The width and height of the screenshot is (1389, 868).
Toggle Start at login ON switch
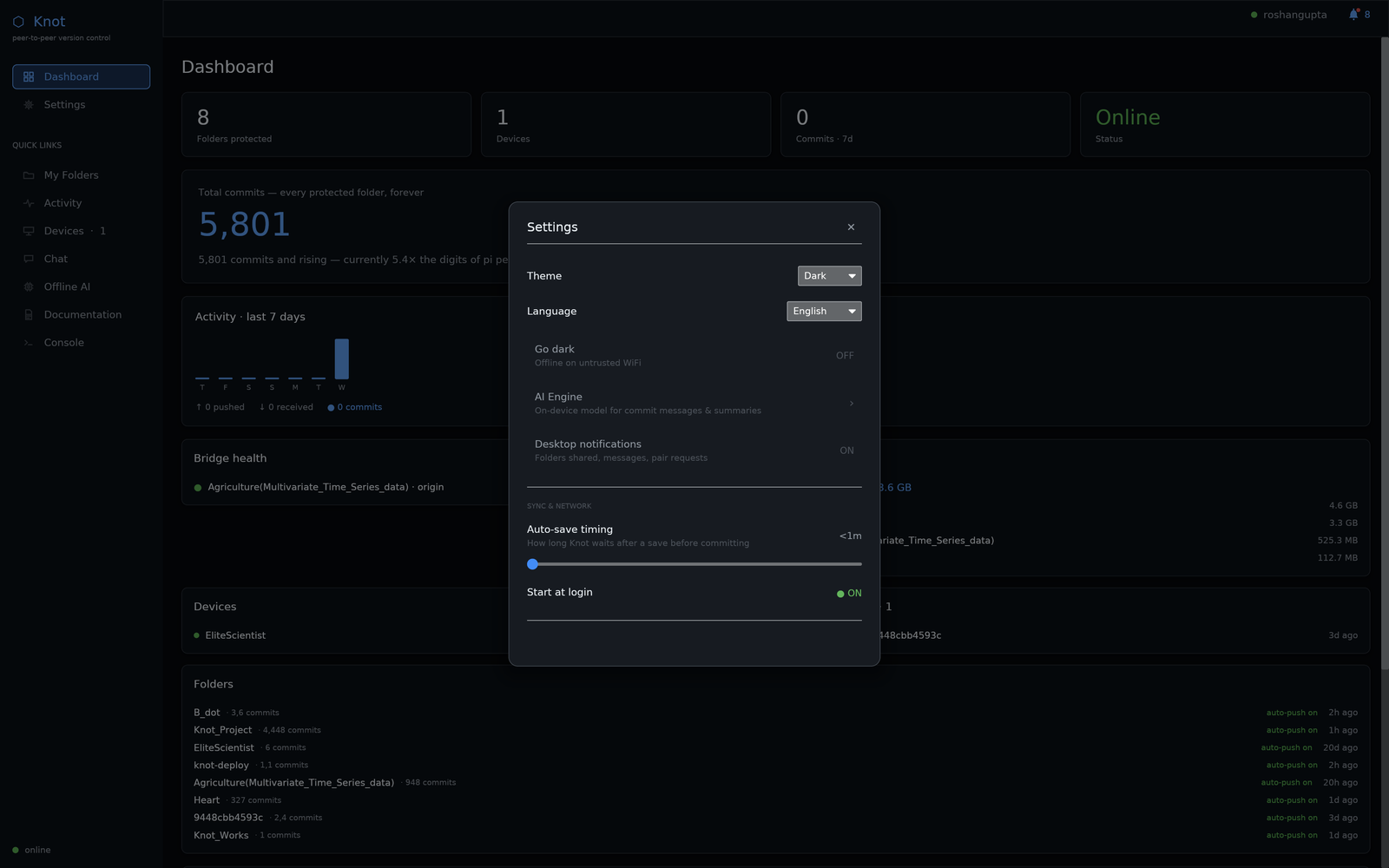(849, 594)
